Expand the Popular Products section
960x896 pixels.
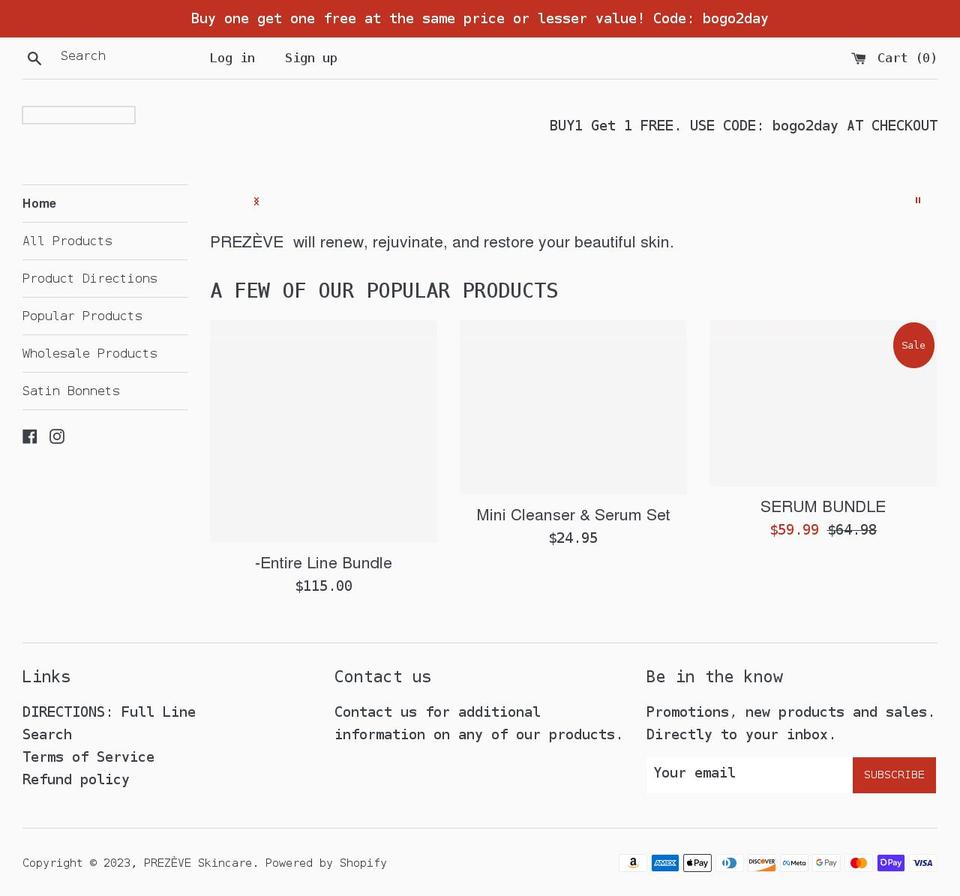[82, 316]
